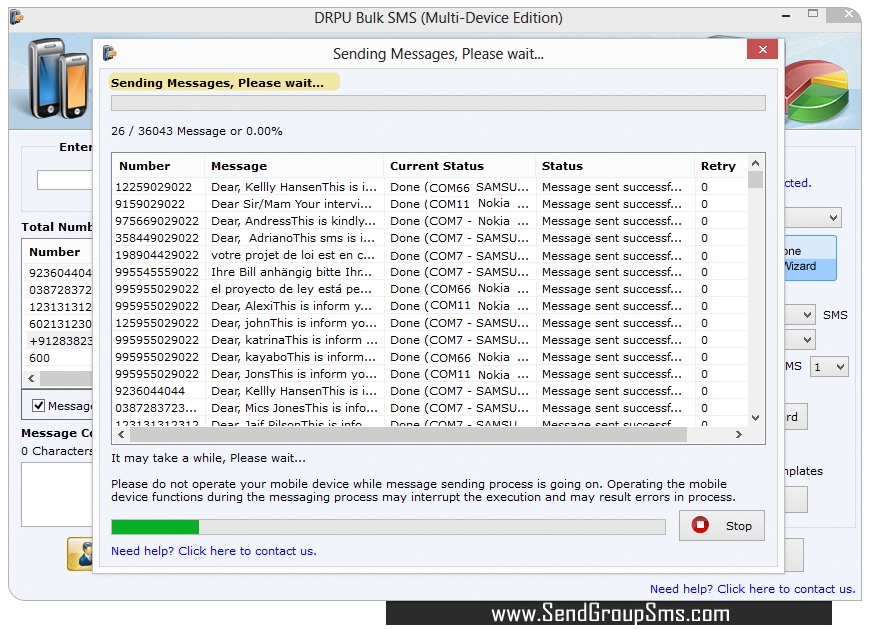The width and height of the screenshot is (870, 629).
Task: Click number +91283823 in main window list
Action: coord(60,341)
